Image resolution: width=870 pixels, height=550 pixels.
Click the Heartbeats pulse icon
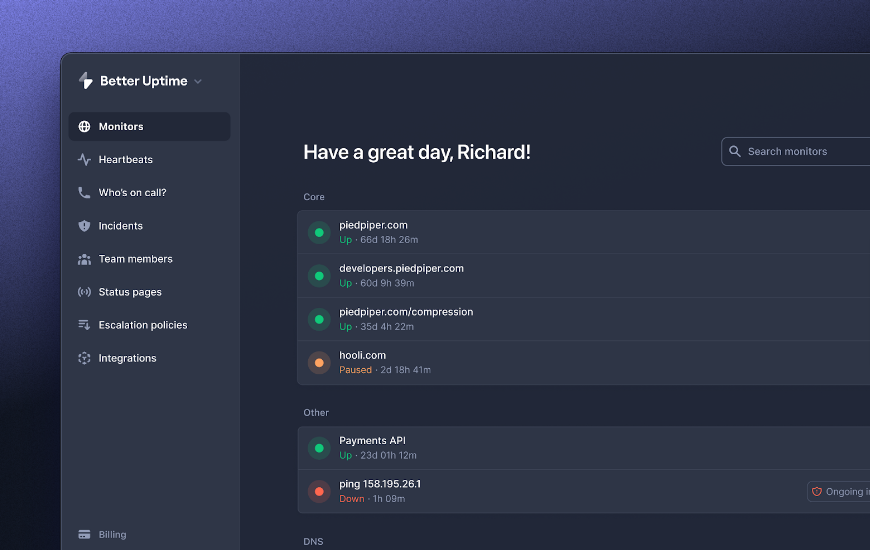coord(84,160)
